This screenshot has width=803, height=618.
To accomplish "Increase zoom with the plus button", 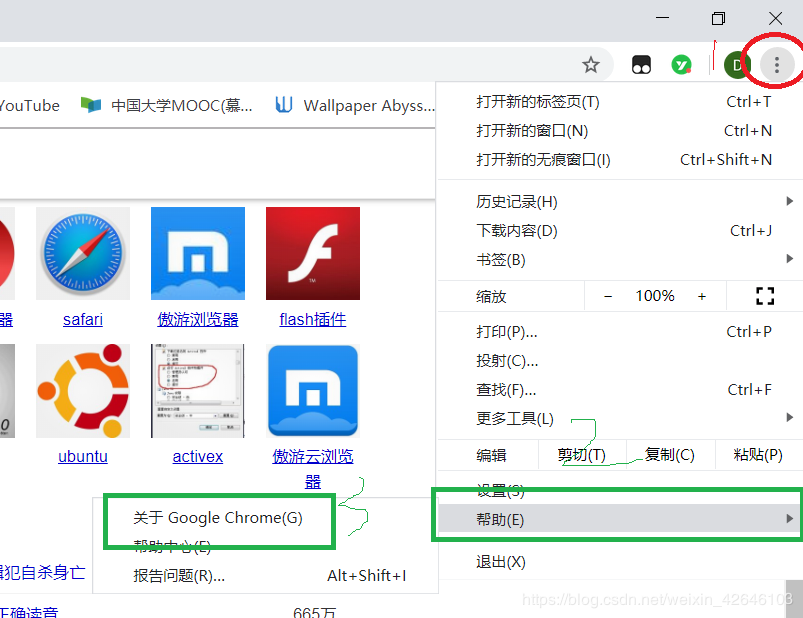I will 702,296.
